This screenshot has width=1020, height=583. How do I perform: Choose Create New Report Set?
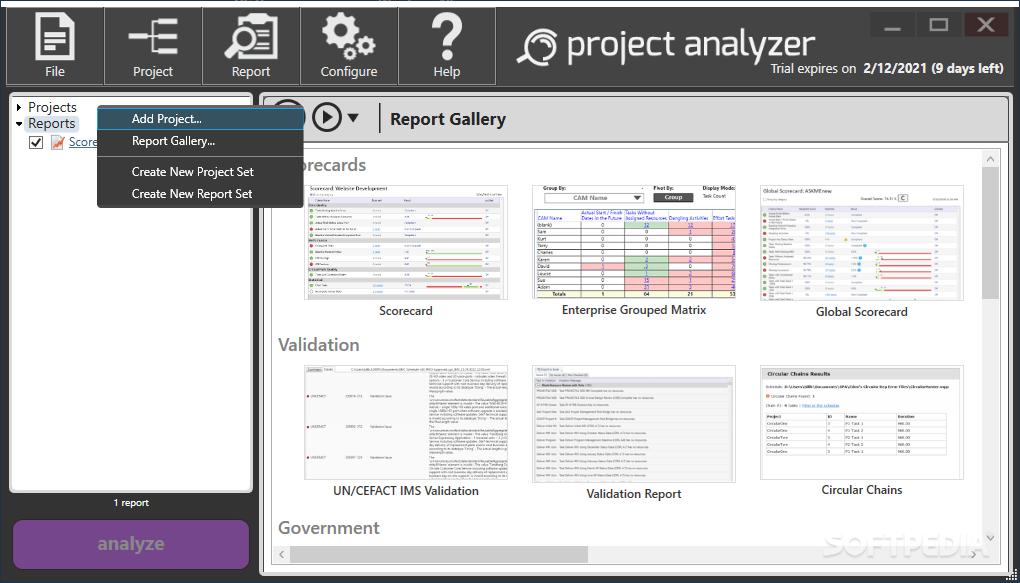point(200,194)
